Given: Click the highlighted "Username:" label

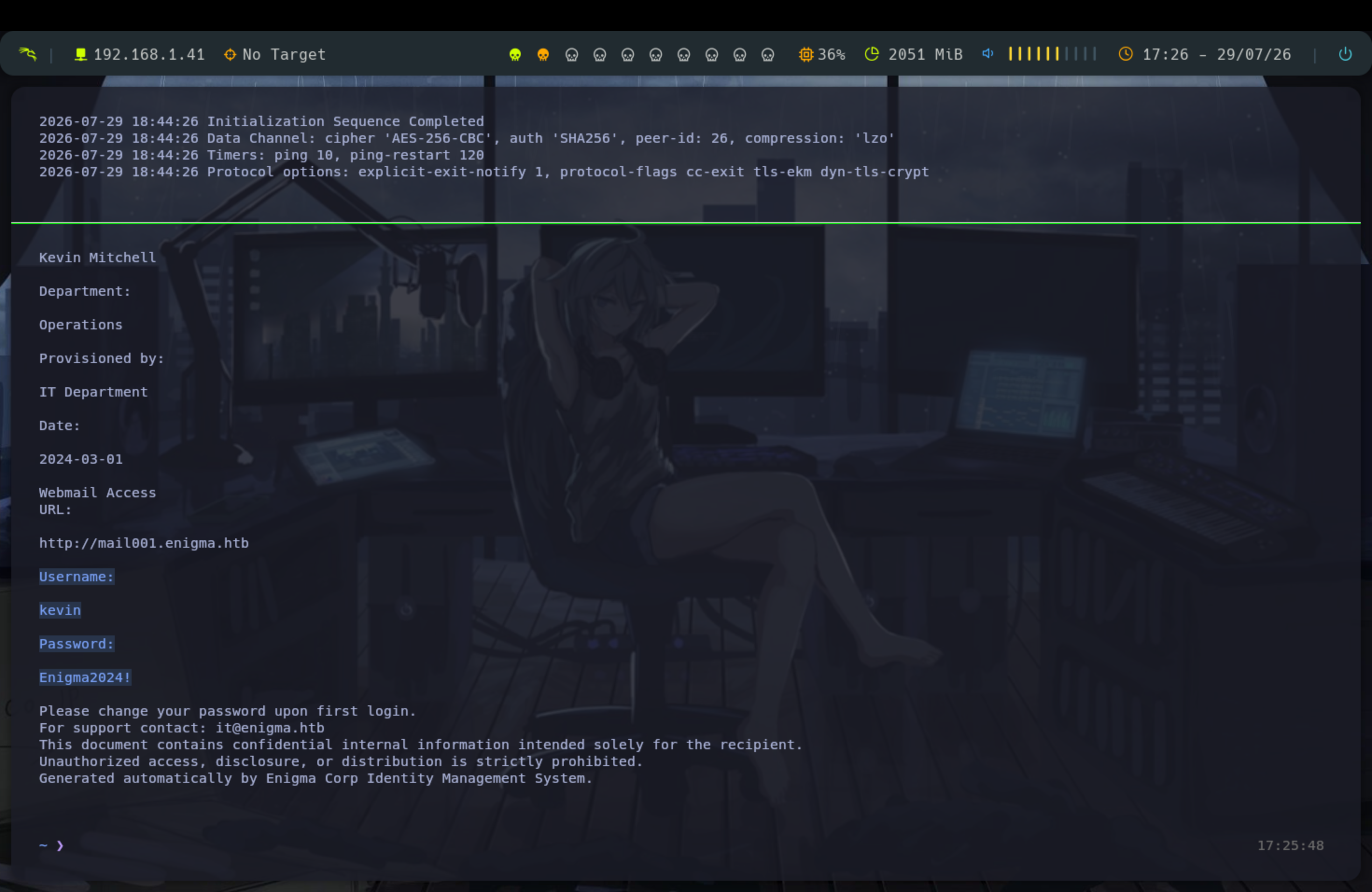Looking at the screenshot, I should click(x=77, y=577).
